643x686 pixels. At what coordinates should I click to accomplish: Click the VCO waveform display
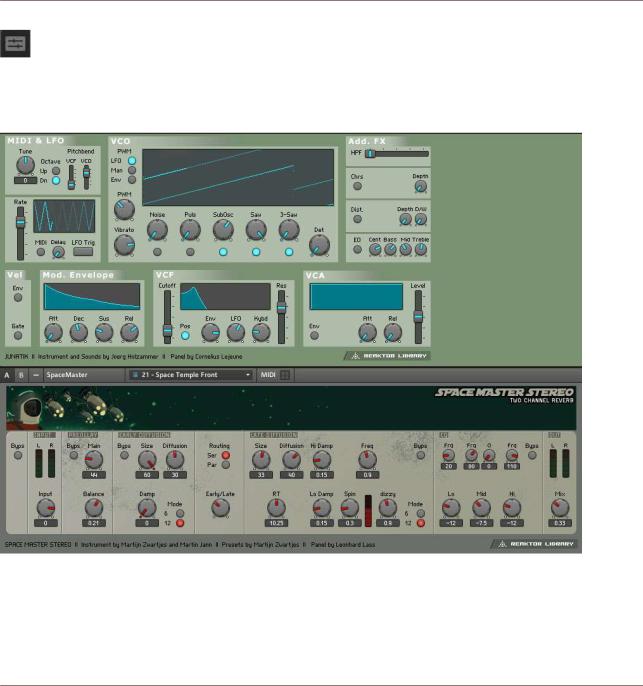(x=238, y=178)
